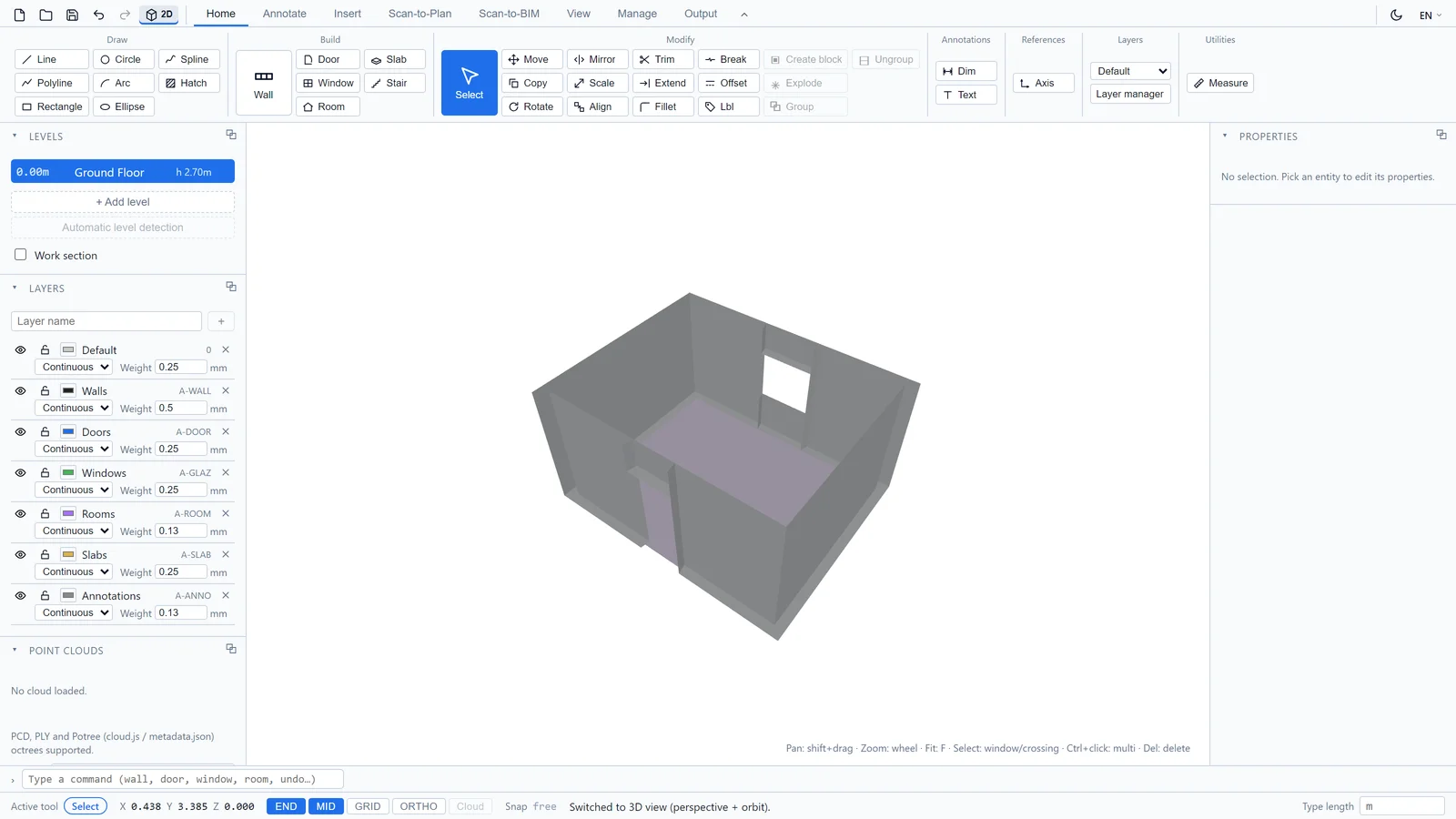Select the Rectangle draw tool
This screenshot has height=819, width=1456.
tap(52, 106)
